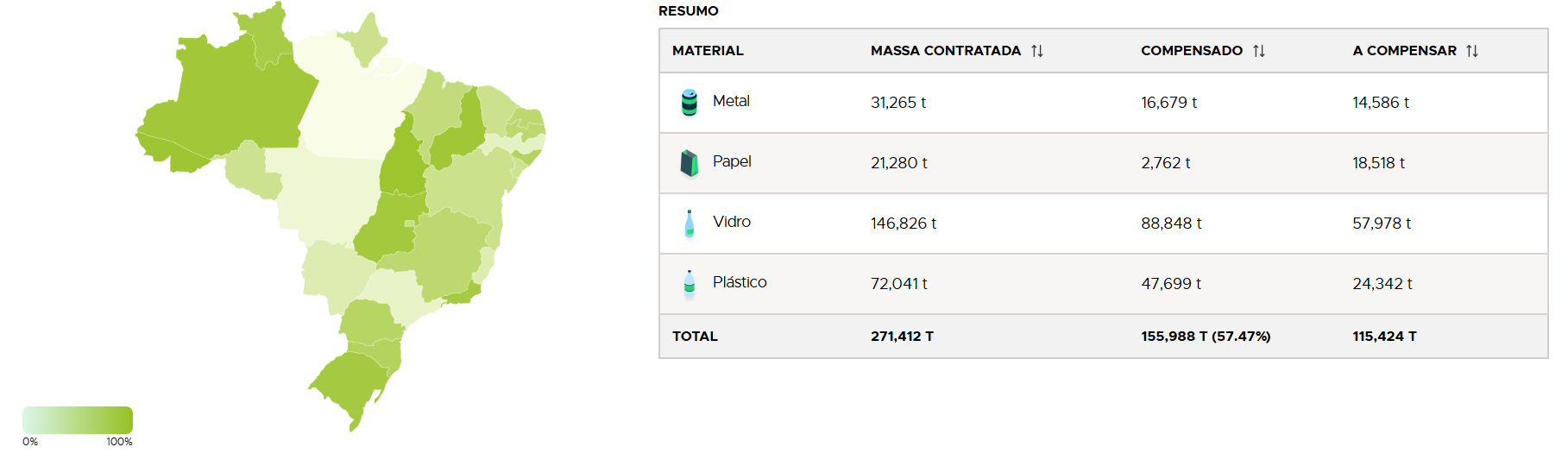Open the Plástico material row
Viewport: 1568px width, 466px height.
(x=1103, y=284)
